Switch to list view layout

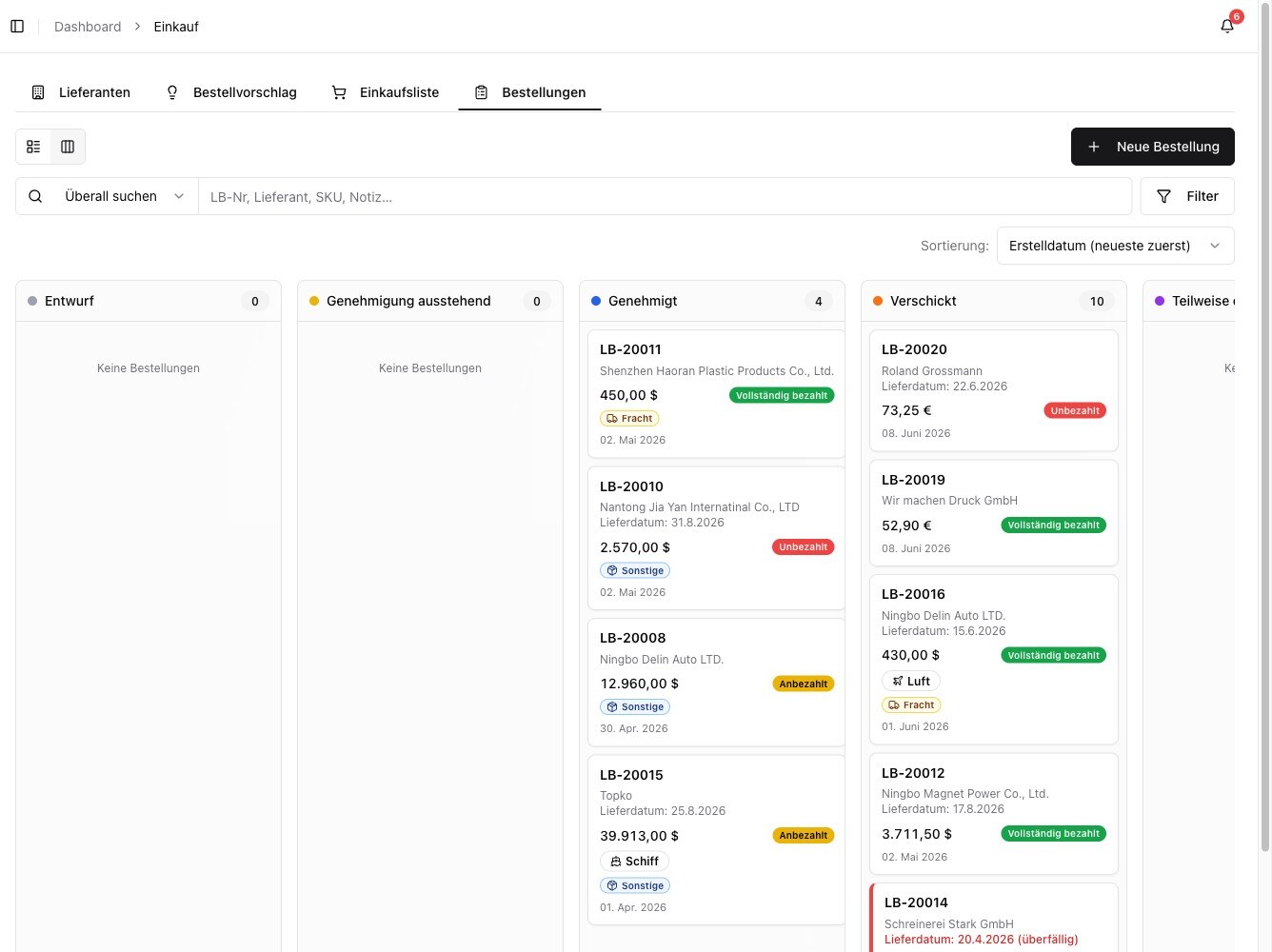[33, 147]
